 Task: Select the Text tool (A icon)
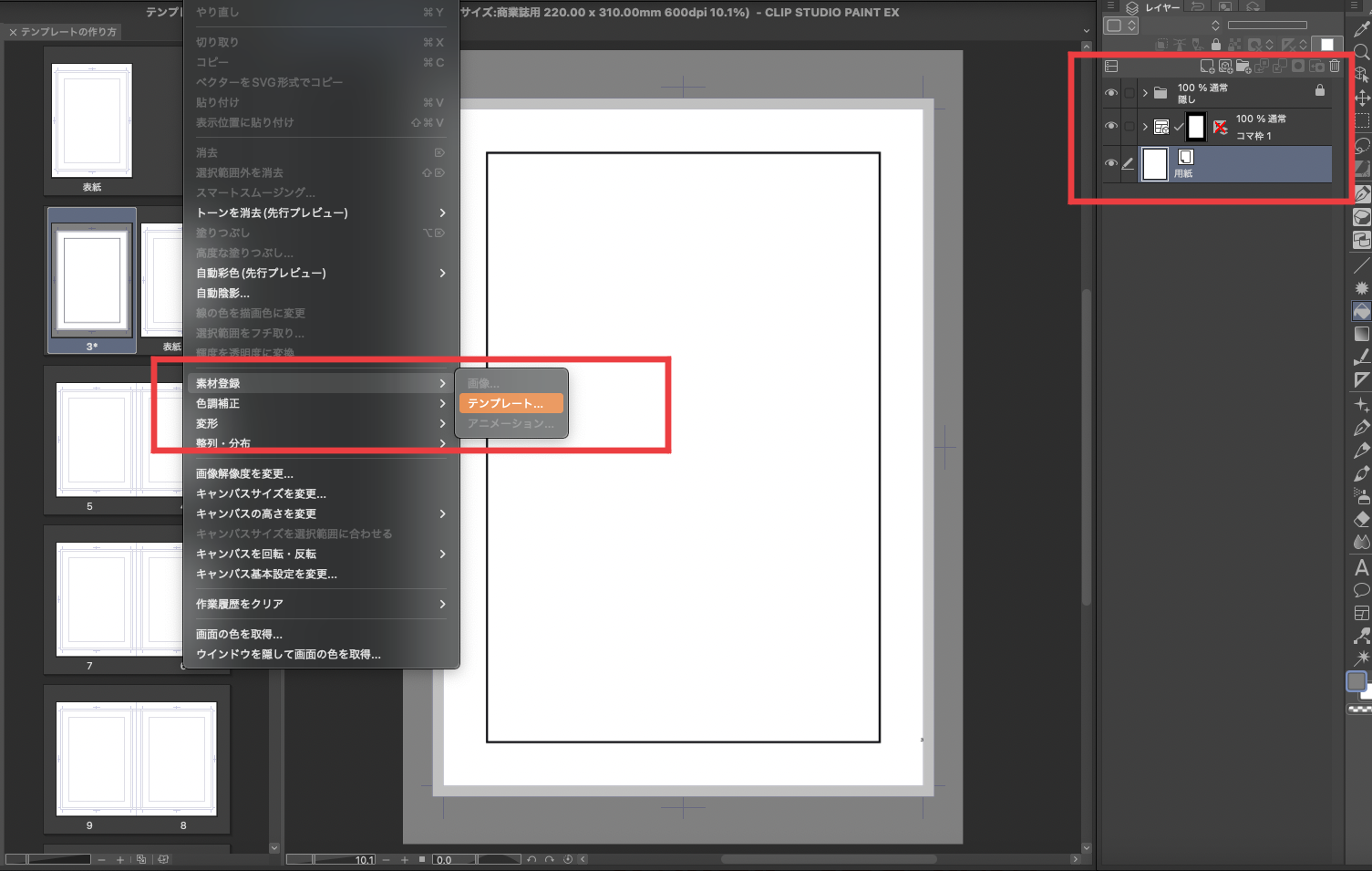(x=1361, y=567)
